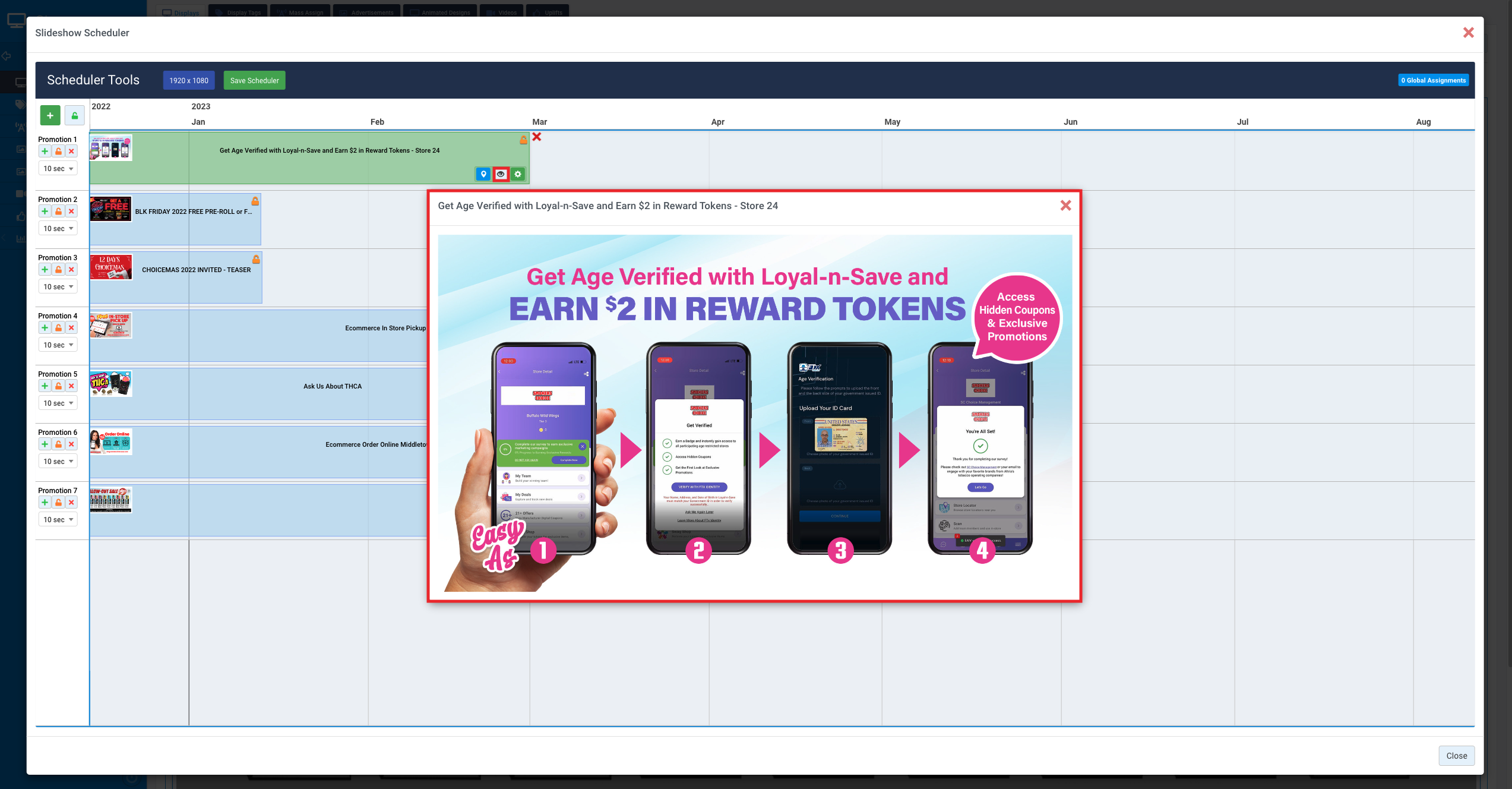Switch to Videos tab behind dialog

(502, 12)
